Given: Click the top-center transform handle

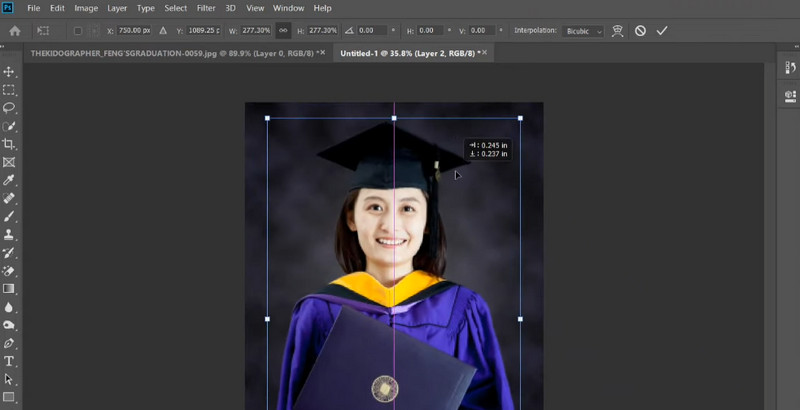Looking at the screenshot, I should [x=394, y=118].
